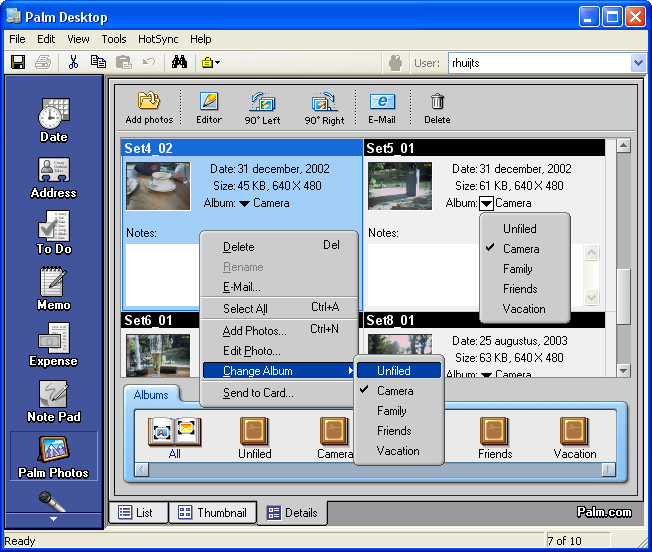Click the Cut scissors icon
This screenshot has width=652, height=552.
[x=73, y=62]
